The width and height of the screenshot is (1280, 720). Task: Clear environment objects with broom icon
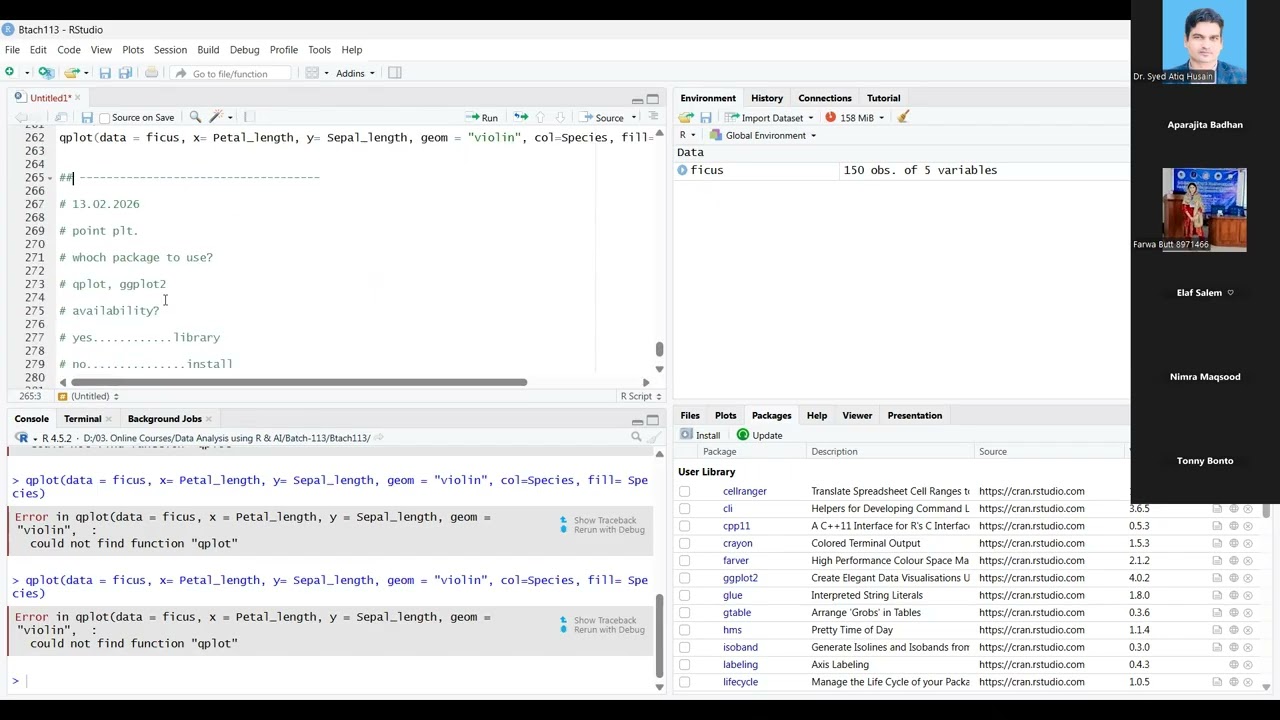click(903, 117)
